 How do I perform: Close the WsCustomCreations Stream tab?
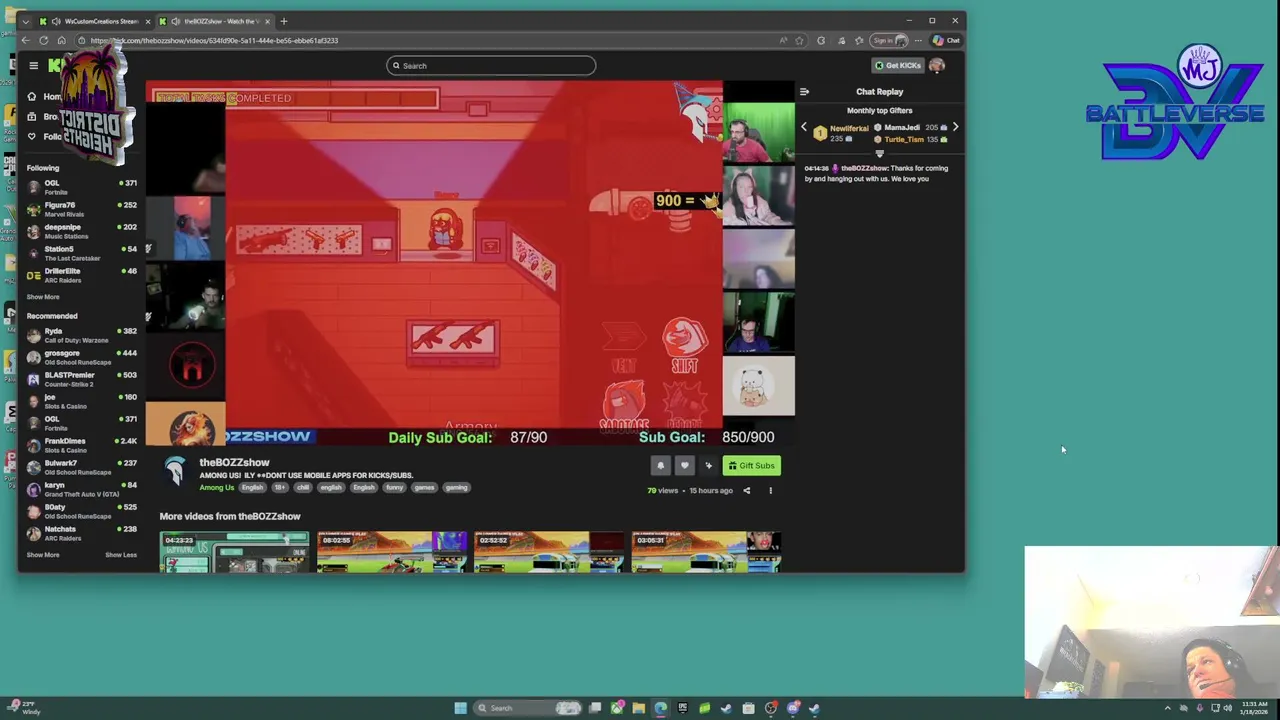coord(147,21)
